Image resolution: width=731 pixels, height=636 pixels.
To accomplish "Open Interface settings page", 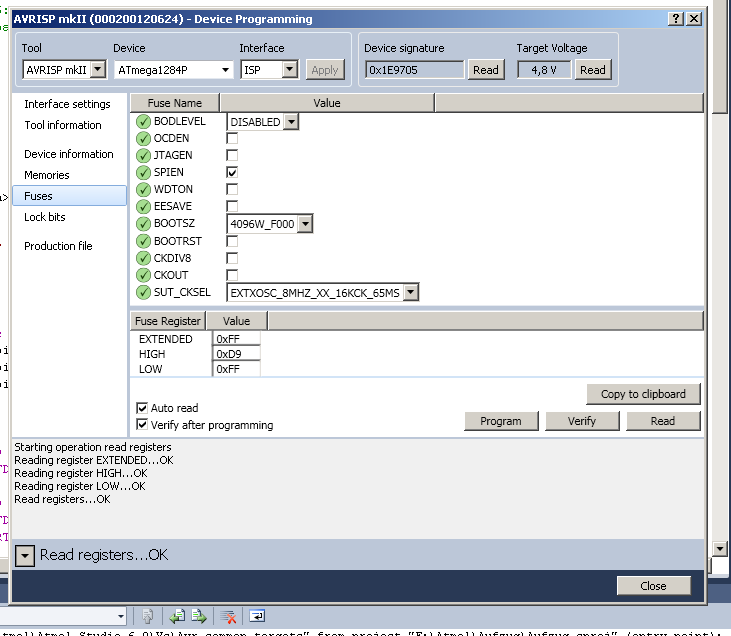I will point(67,104).
